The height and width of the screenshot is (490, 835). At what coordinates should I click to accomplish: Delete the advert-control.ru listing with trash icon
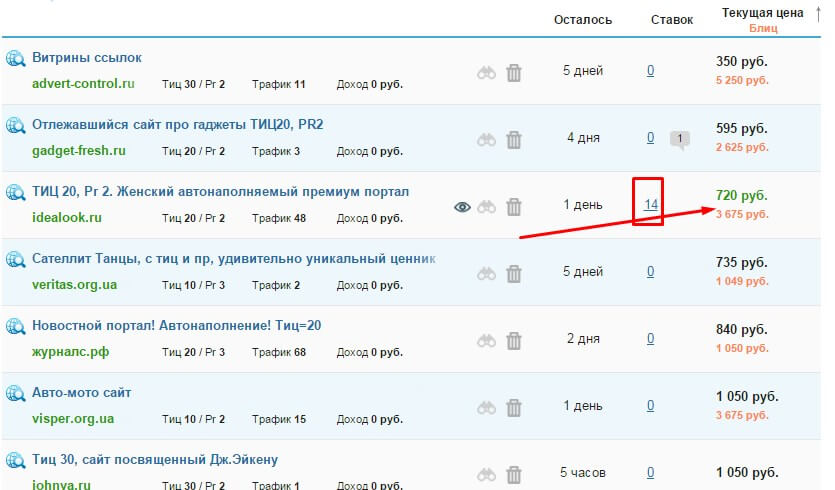tap(513, 72)
